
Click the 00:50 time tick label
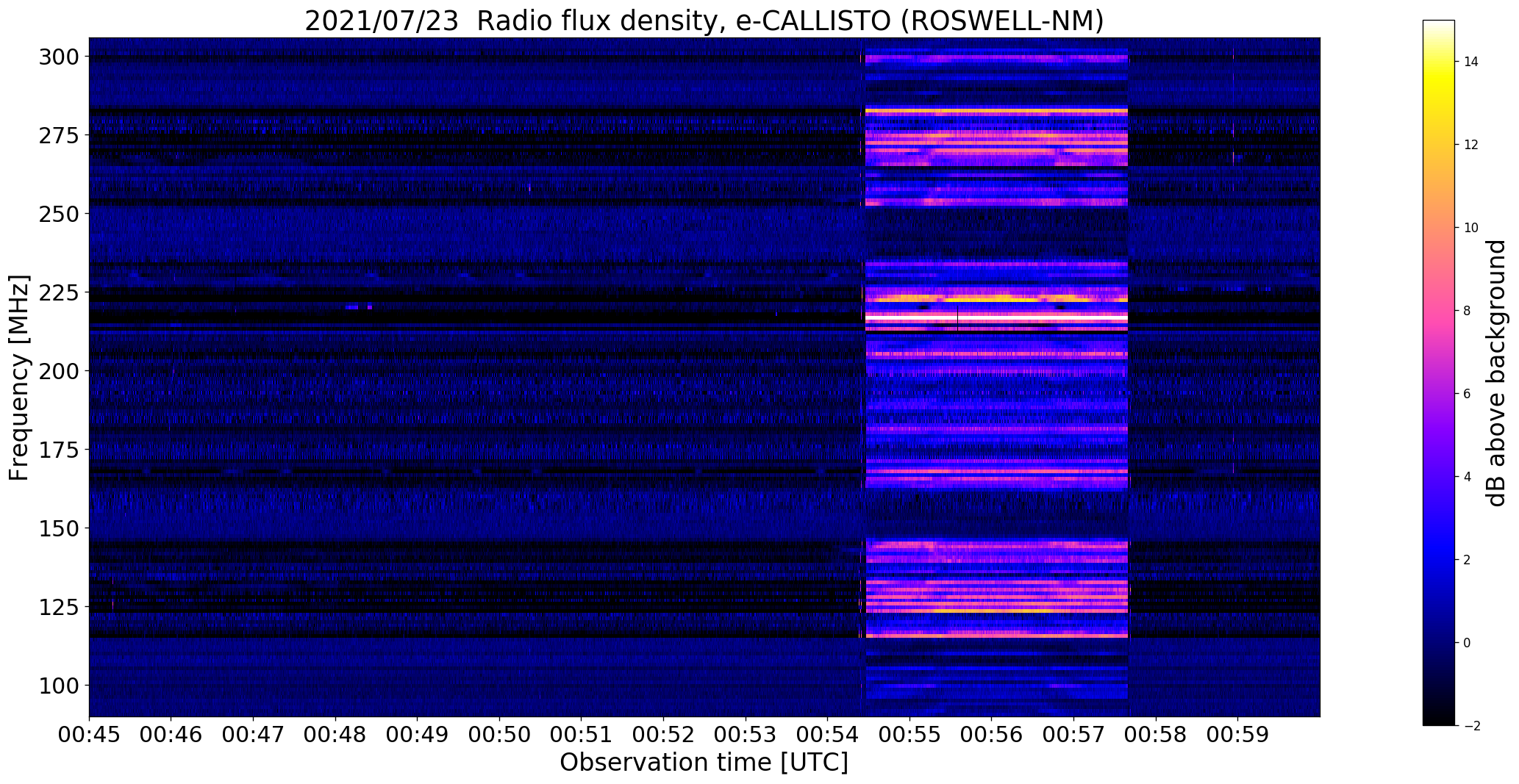click(x=499, y=734)
